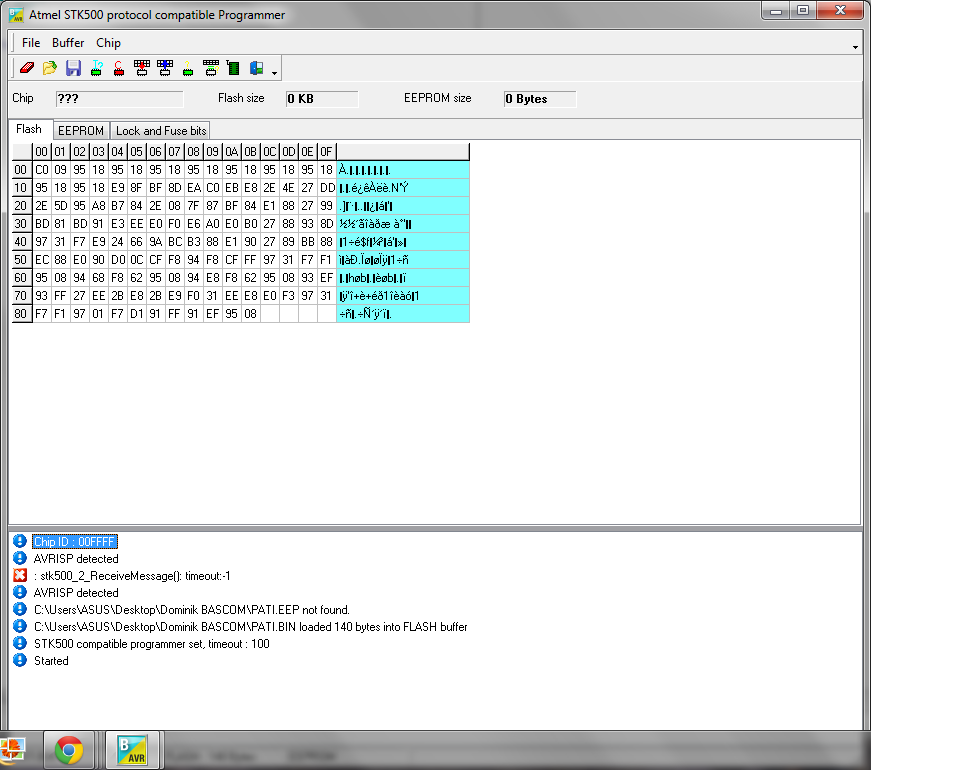
Task: Select hex cell EC in row 50
Action: [x=42, y=260]
